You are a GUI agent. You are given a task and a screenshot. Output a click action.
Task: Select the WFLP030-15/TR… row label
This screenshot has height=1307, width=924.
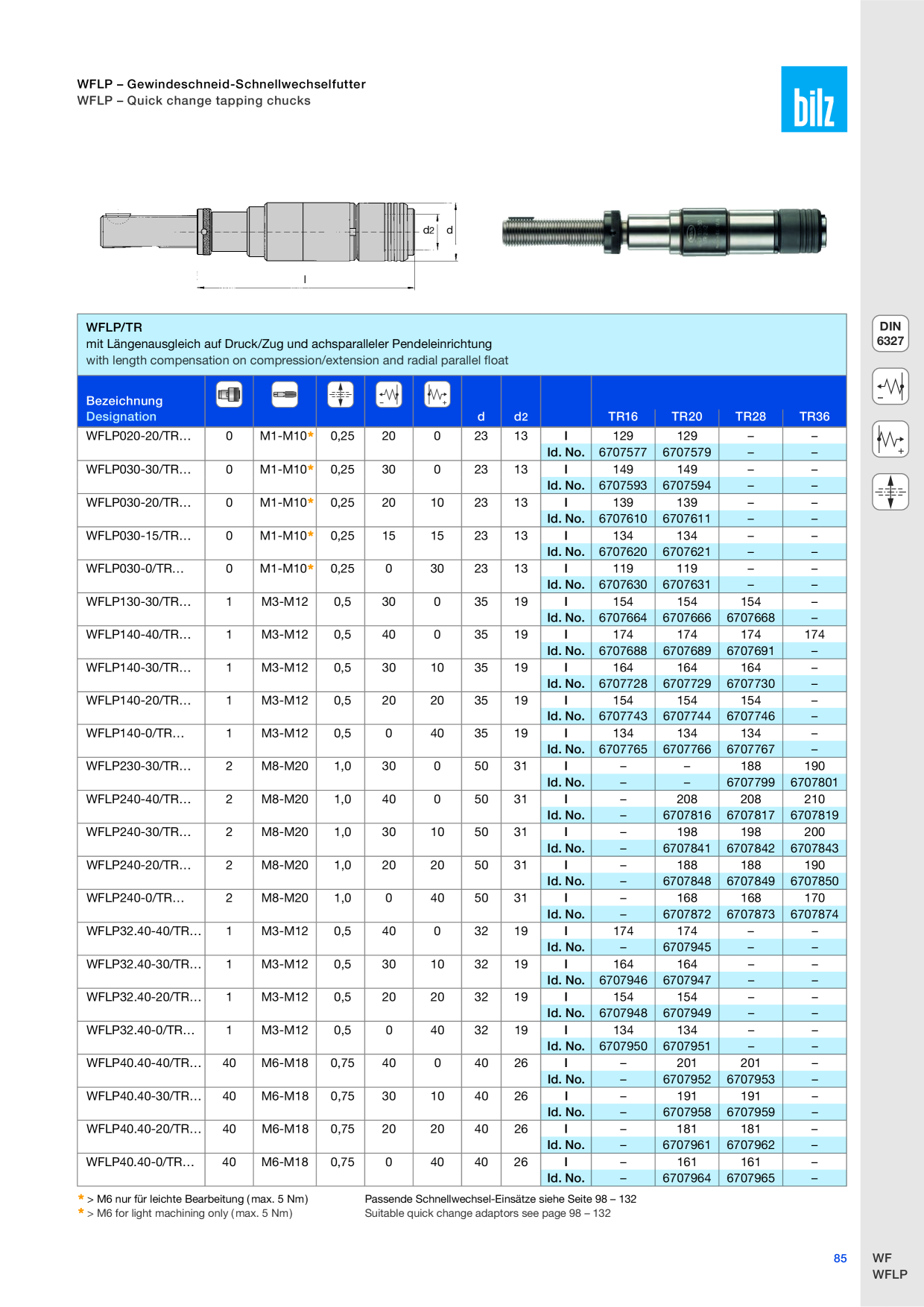coord(139,536)
